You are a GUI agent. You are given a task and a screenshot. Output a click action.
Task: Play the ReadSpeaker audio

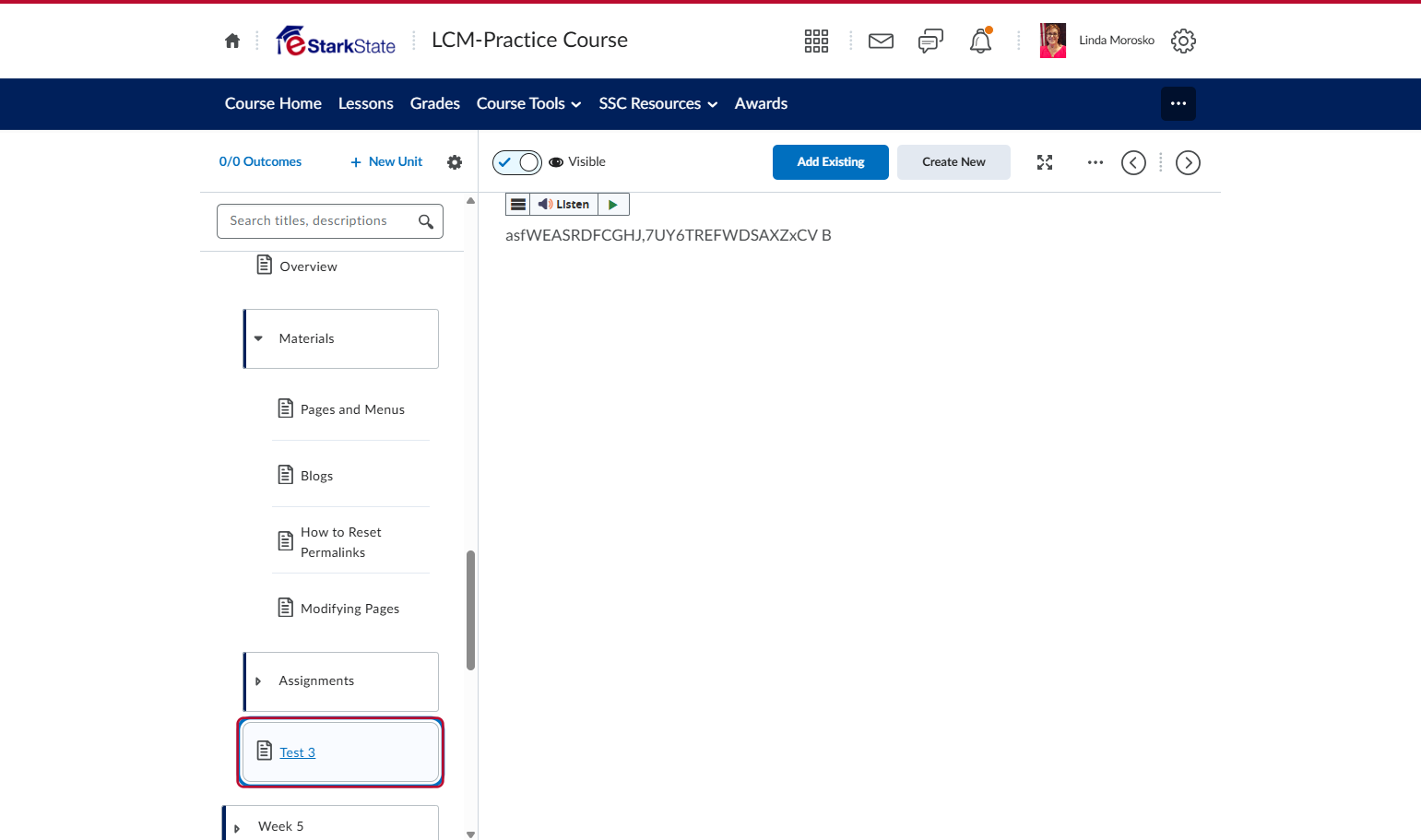coord(613,205)
